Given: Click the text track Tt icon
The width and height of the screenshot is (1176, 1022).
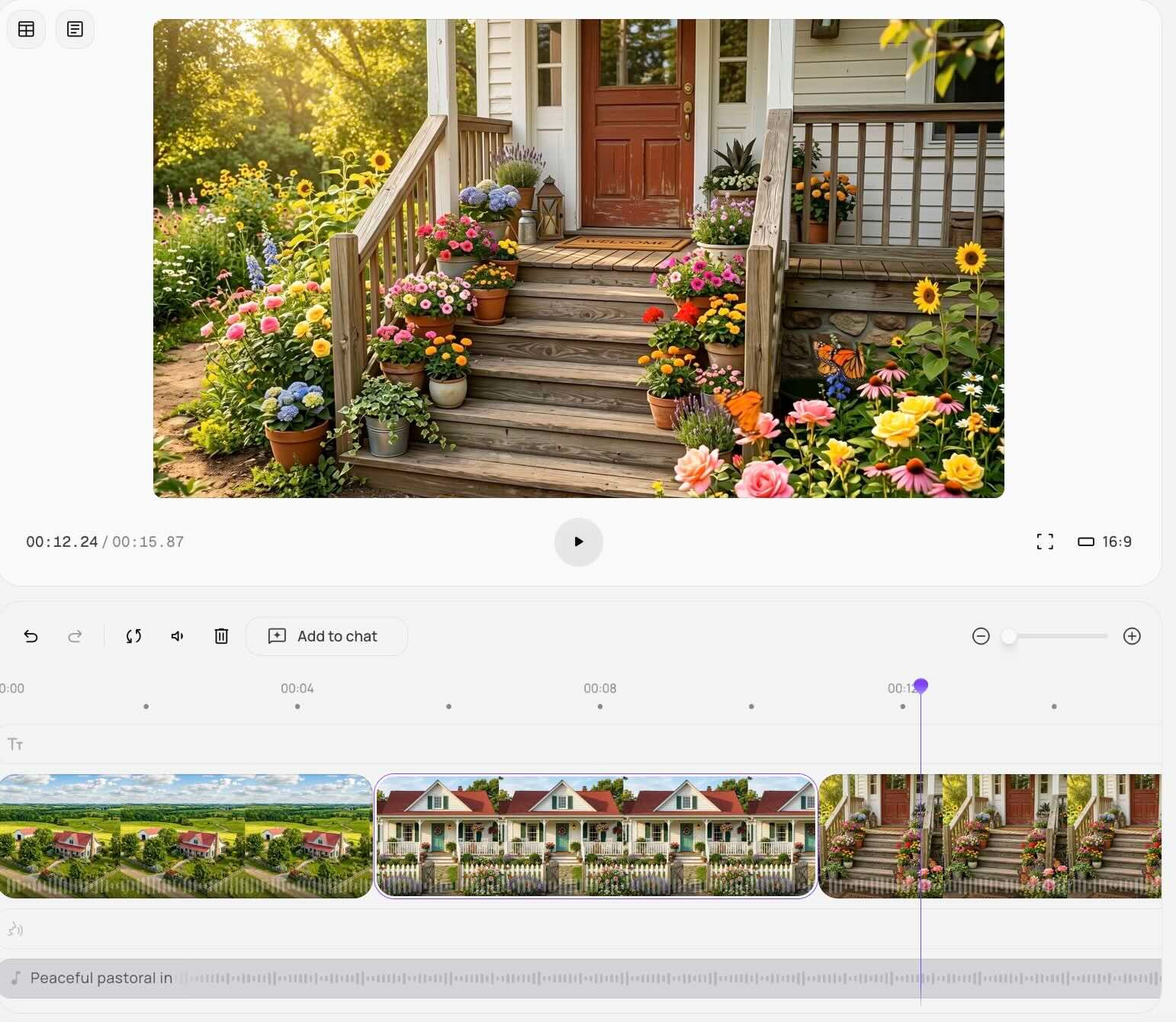Looking at the screenshot, I should click(x=15, y=744).
